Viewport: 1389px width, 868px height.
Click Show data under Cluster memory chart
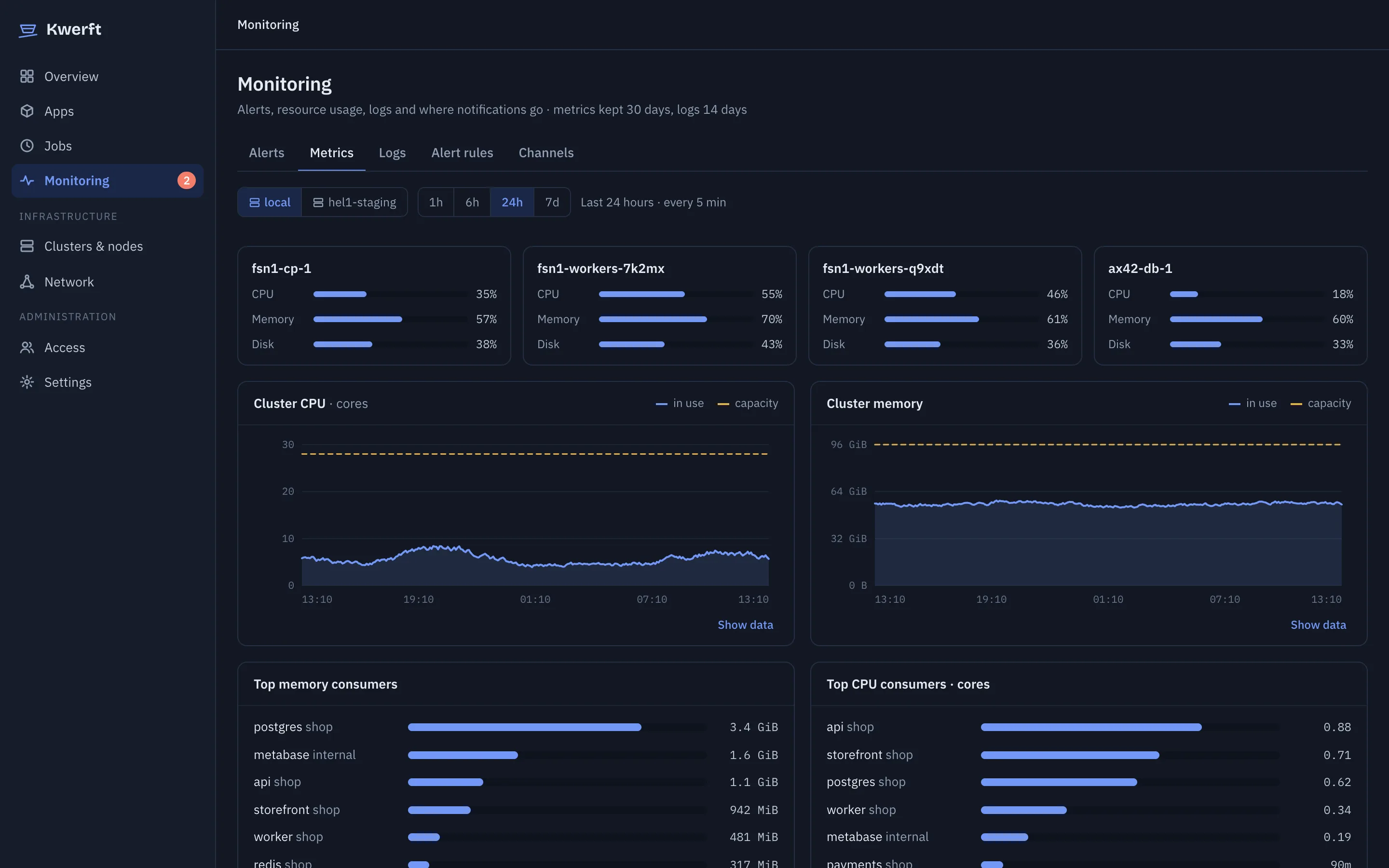(1318, 624)
